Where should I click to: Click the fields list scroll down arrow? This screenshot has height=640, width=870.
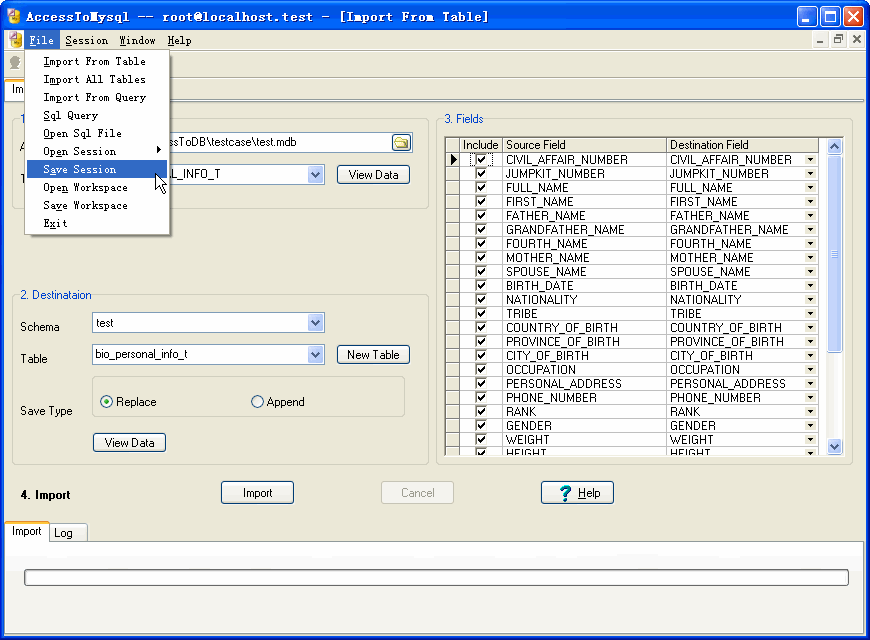[834, 446]
